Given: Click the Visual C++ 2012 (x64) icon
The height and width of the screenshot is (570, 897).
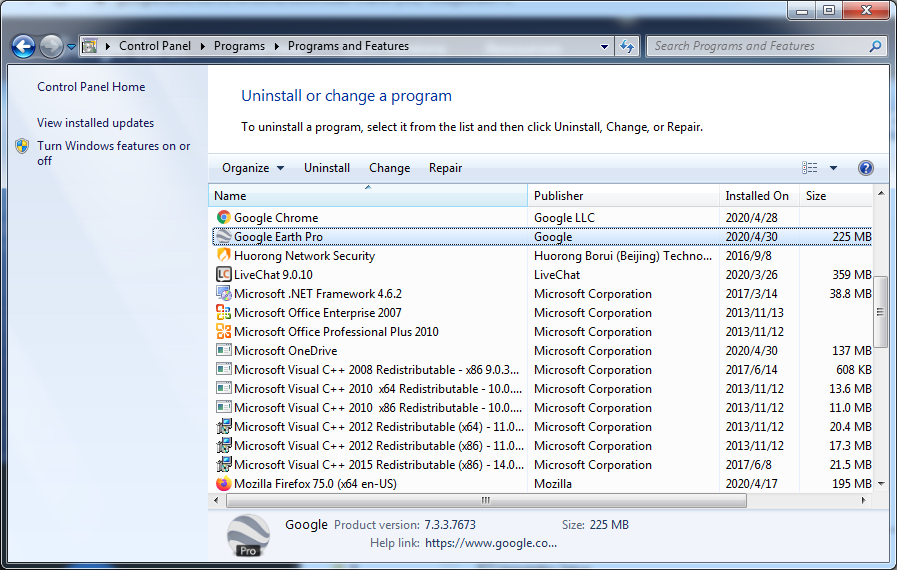Looking at the screenshot, I should (x=224, y=426).
